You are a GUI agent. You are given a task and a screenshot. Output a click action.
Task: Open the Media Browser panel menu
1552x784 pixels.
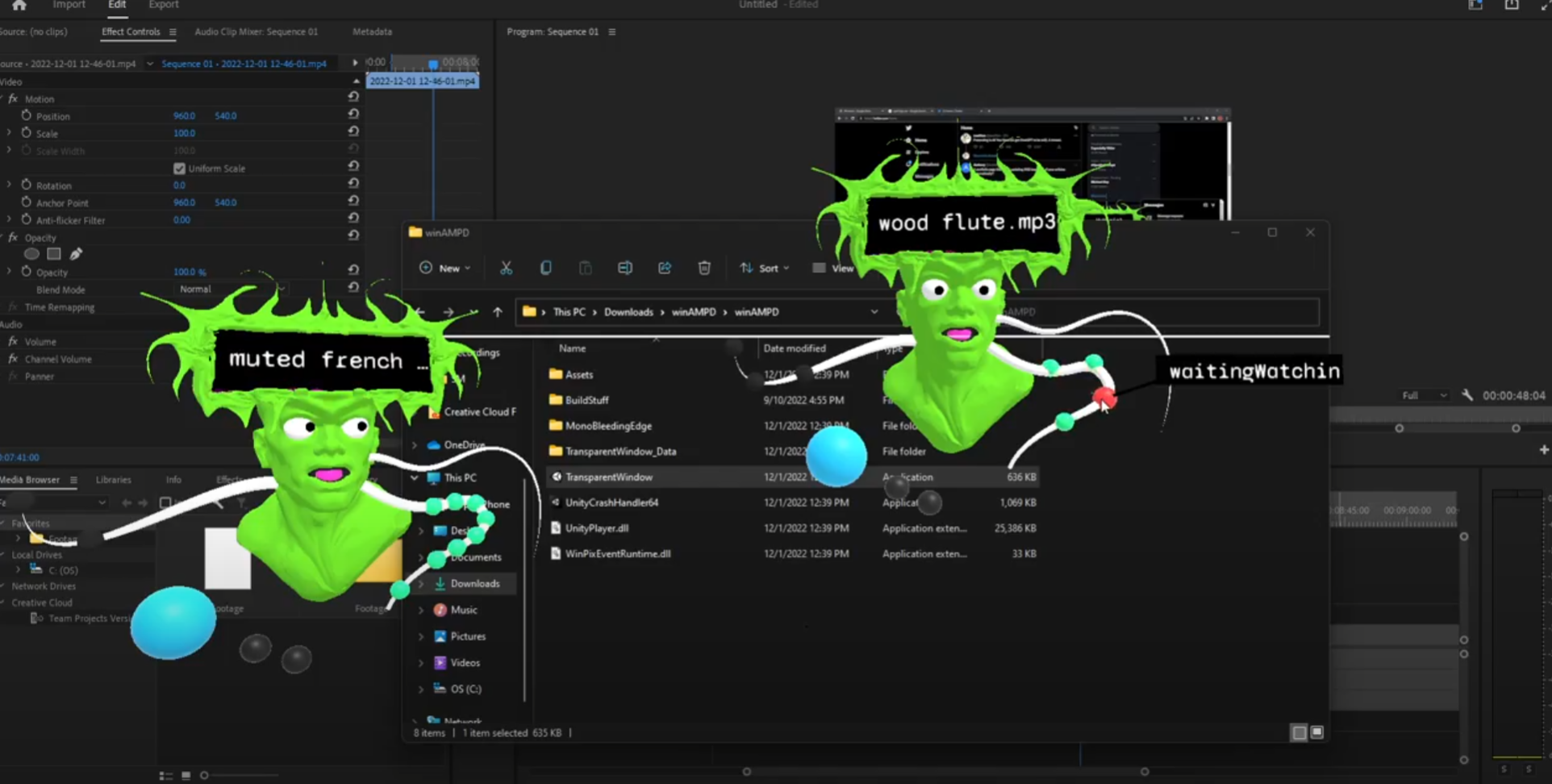pyautogui.click(x=73, y=480)
